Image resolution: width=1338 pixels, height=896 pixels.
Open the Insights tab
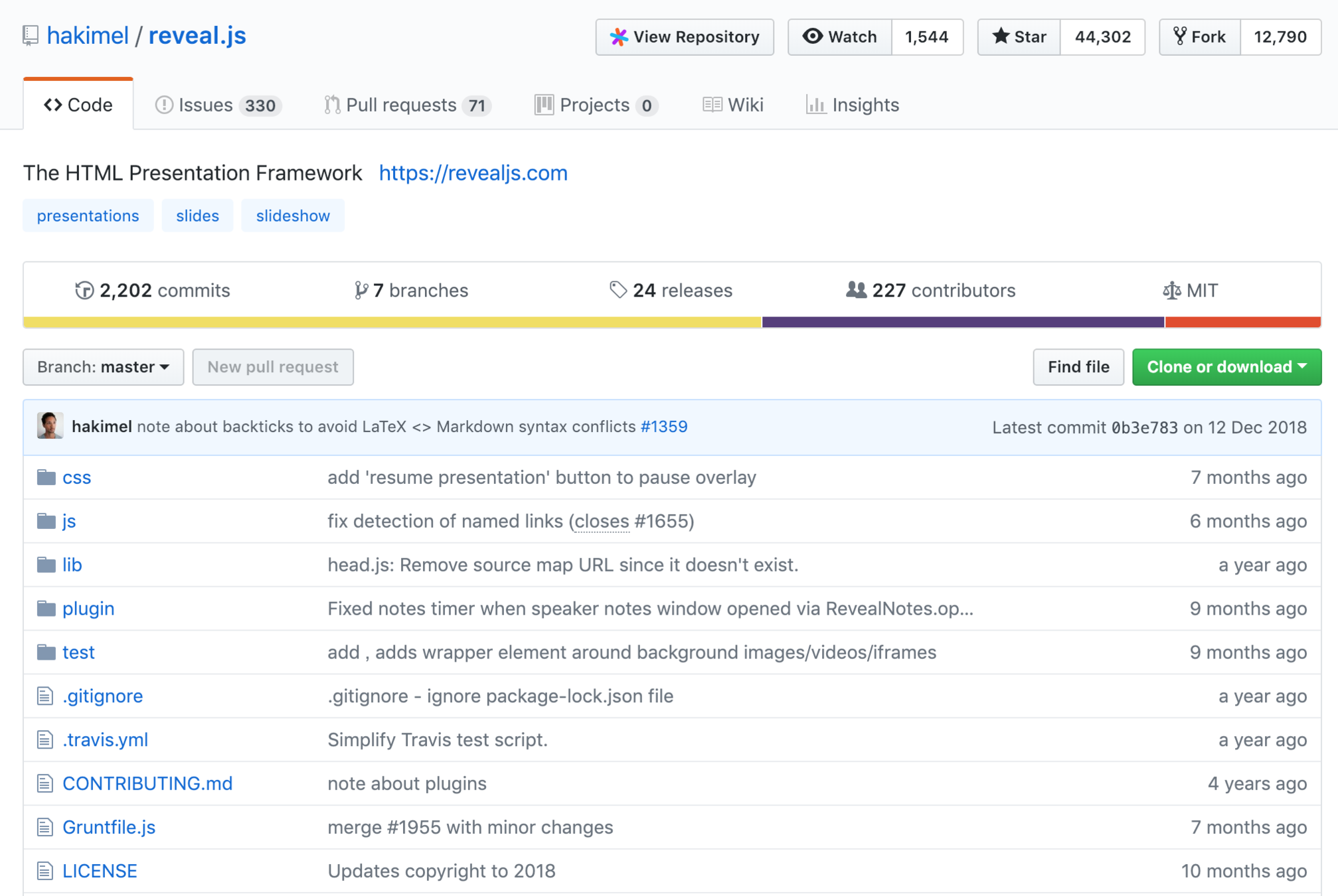(853, 105)
